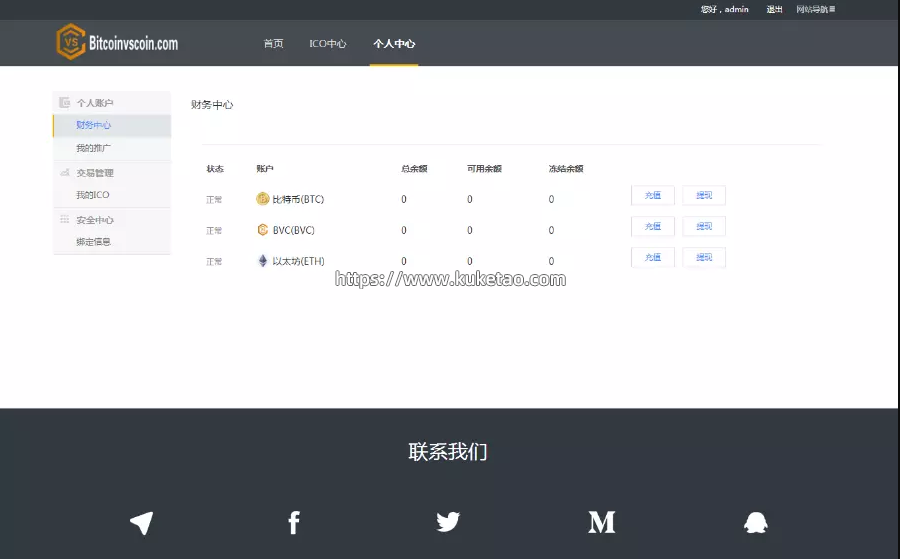This screenshot has width=900, height=559.
Task: Click the 个人账户 wallet icon in sidebar
Action: click(x=64, y=102)
